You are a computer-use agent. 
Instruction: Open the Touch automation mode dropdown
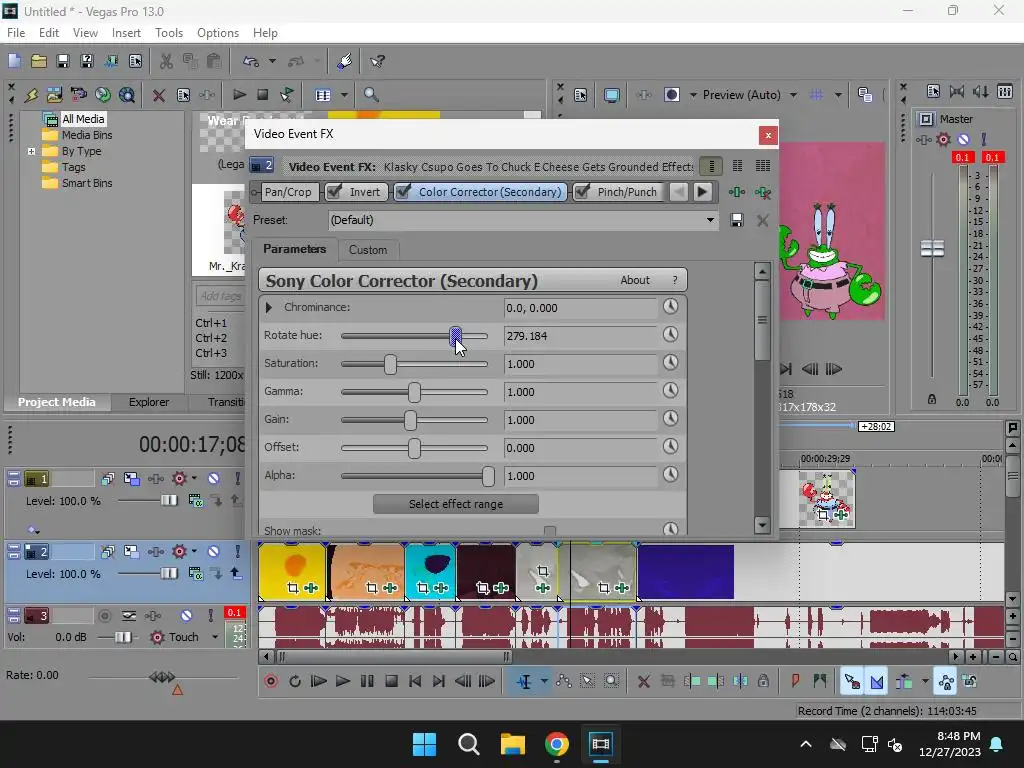[x=214, y=637]
